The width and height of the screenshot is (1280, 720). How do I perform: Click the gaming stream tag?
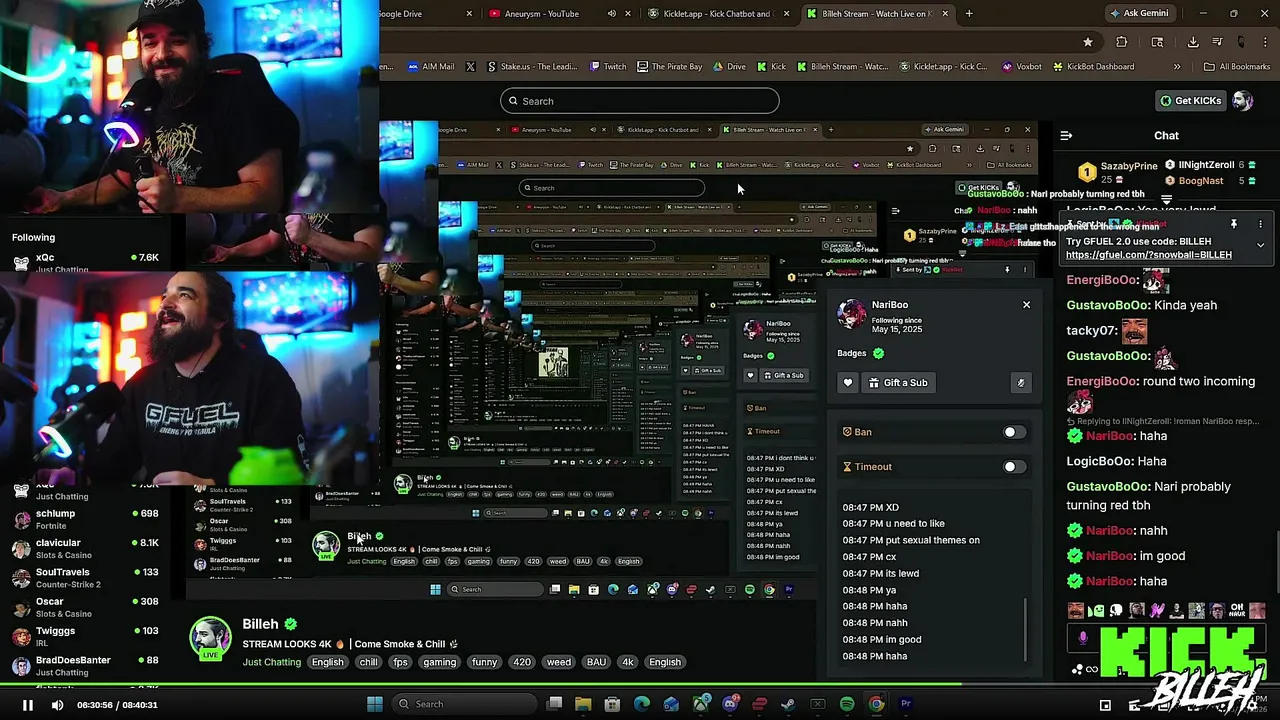coord(439,662)
